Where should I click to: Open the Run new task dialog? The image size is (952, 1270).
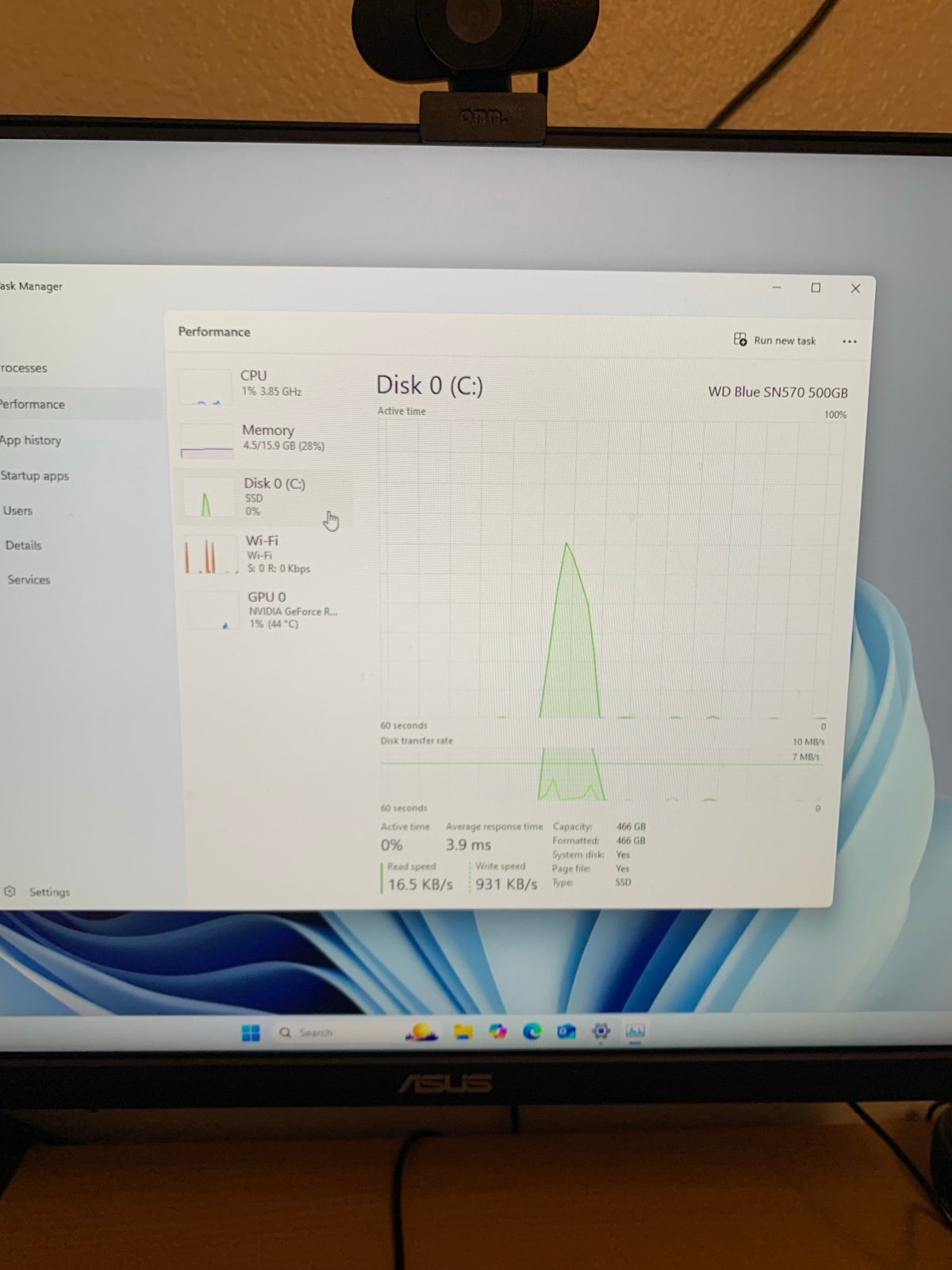click(x=774, y=341)
